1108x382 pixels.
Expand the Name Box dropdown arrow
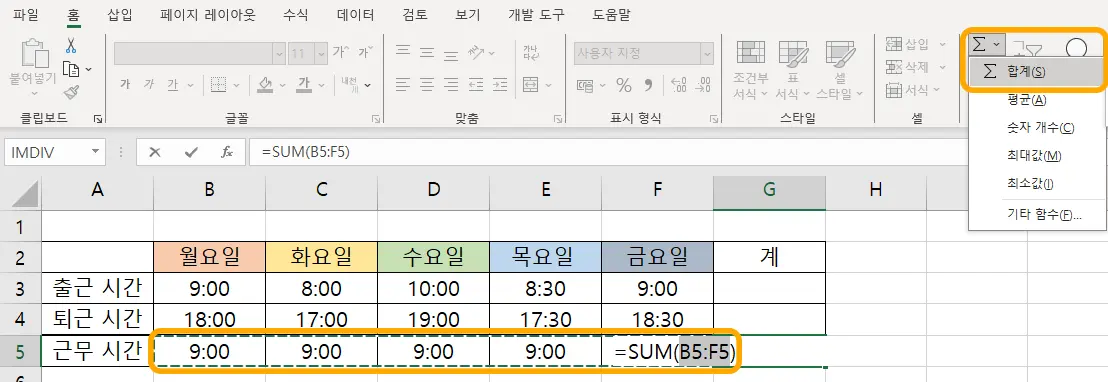pyautogui.click(x=95, y=152)
